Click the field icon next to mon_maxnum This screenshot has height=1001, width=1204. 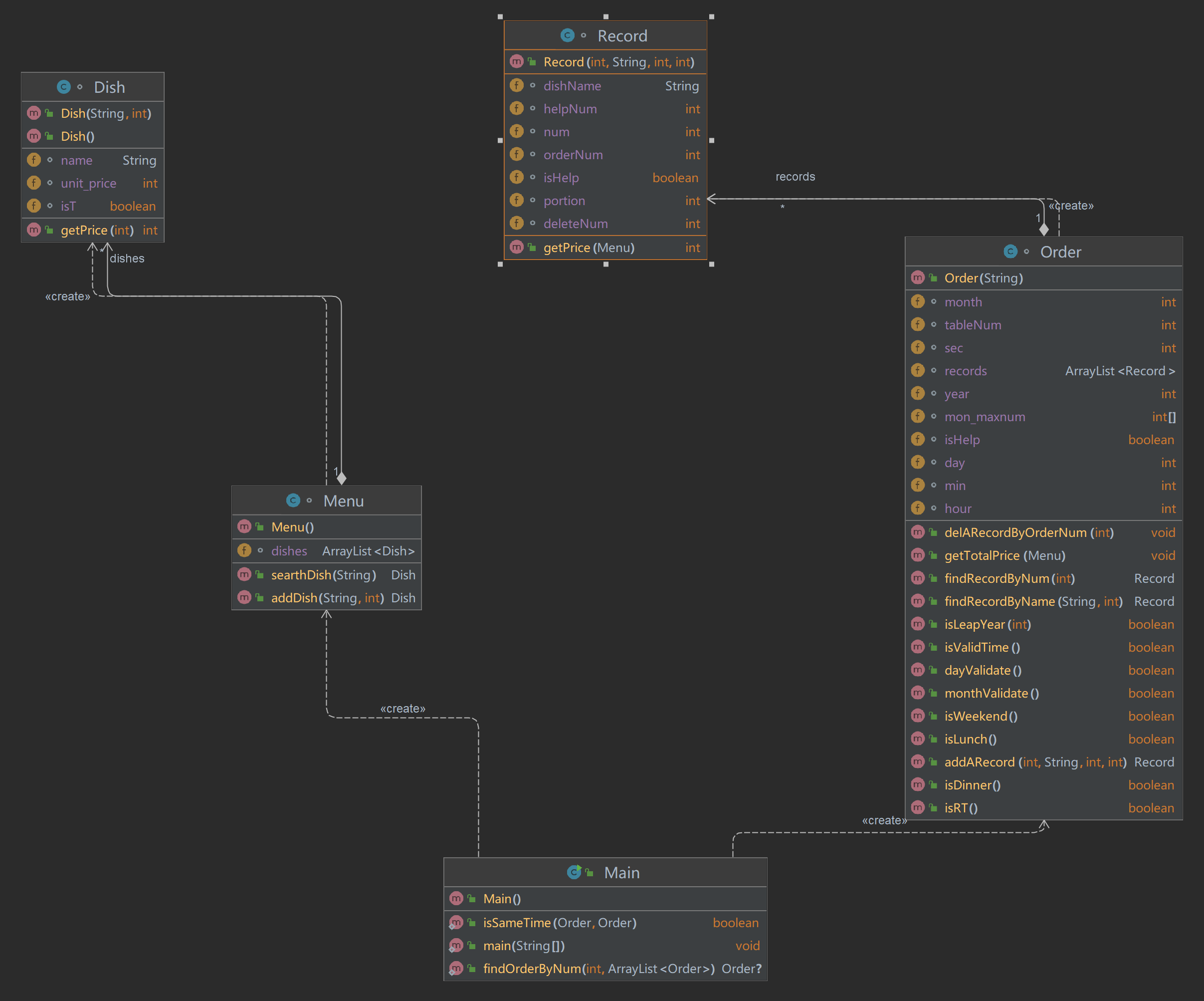(x=917, y=417)
